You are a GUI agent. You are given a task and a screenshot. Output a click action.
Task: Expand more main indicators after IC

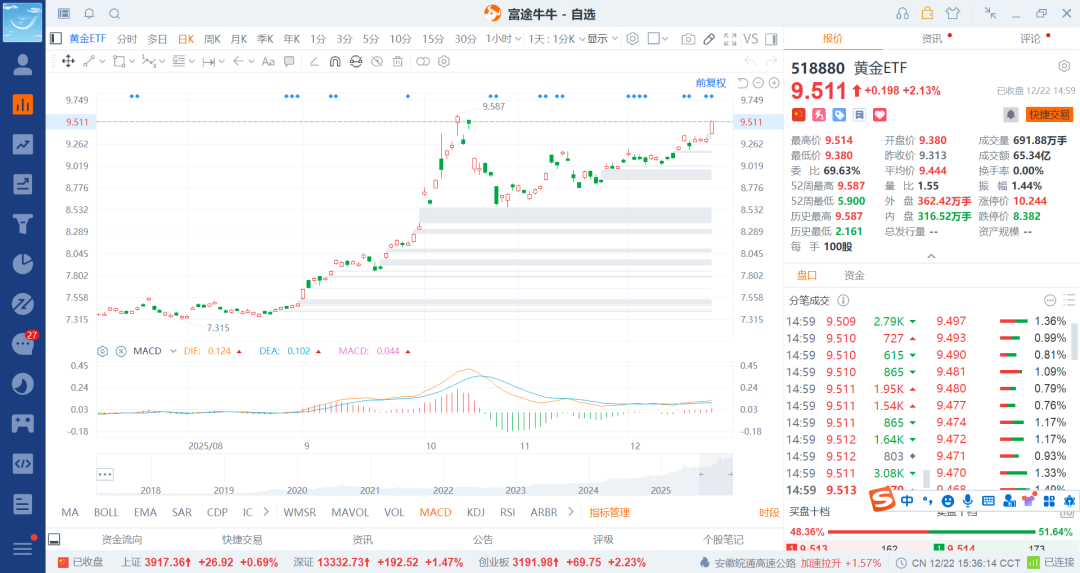(266, 512)
